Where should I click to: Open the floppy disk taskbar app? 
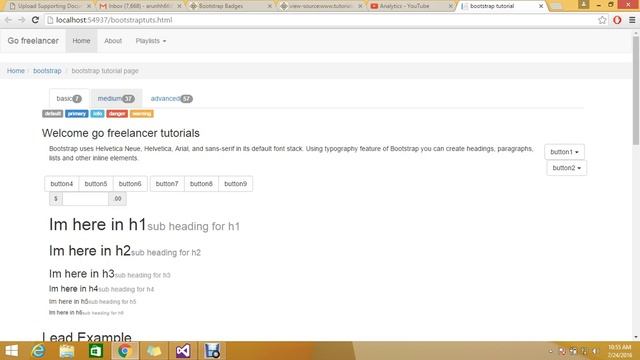(x=212, y=351)
